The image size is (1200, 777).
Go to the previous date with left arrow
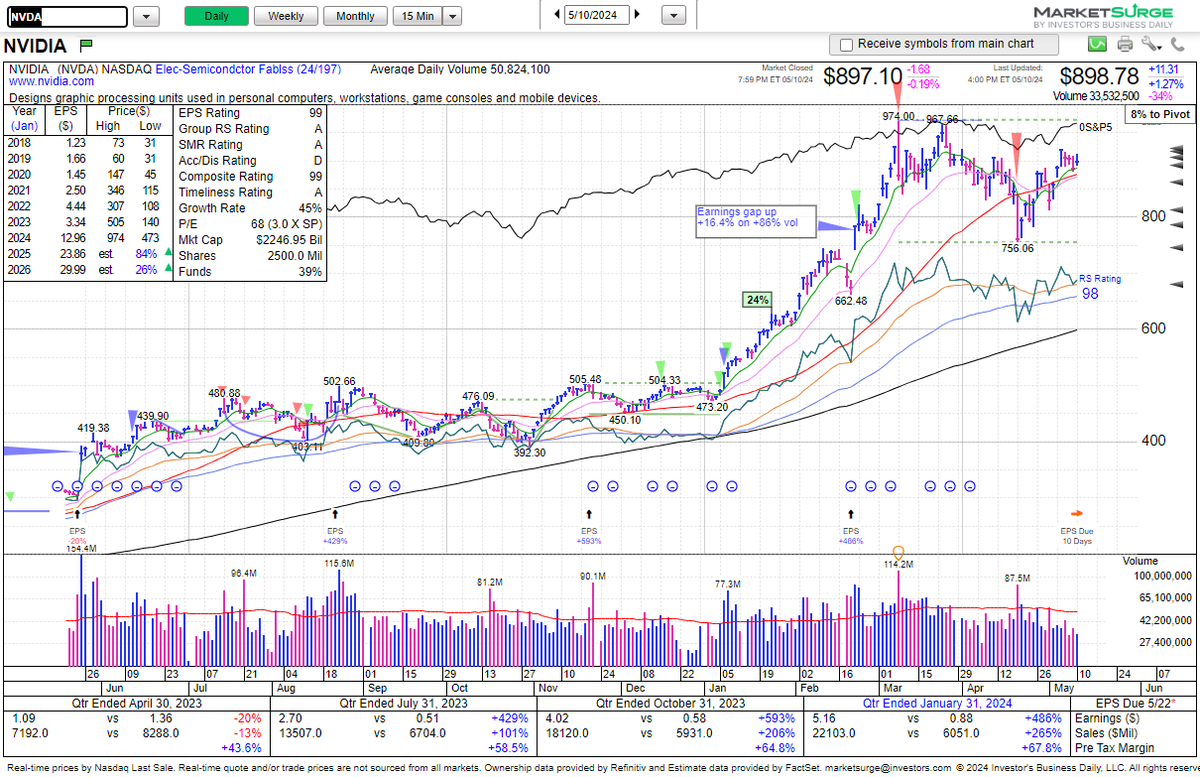point(557,15)
